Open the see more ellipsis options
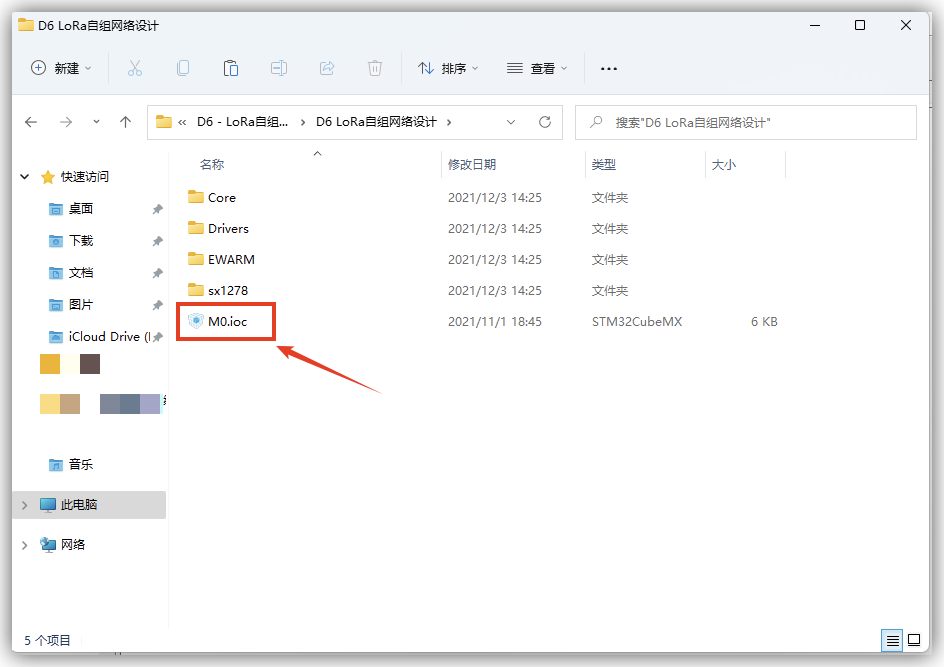The width and height of the screenshot is (944, 667). click(608, 69)
